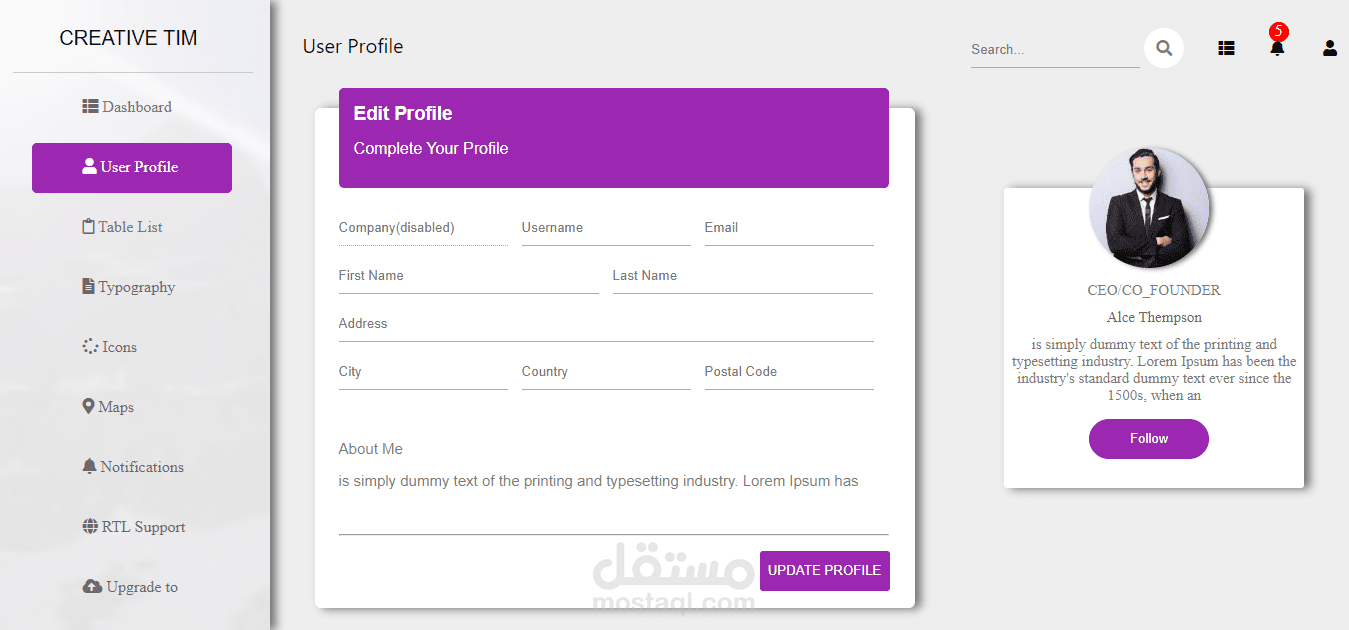Go to Table List page
This screenshot has width=1349, height=630.
(122, 227)
